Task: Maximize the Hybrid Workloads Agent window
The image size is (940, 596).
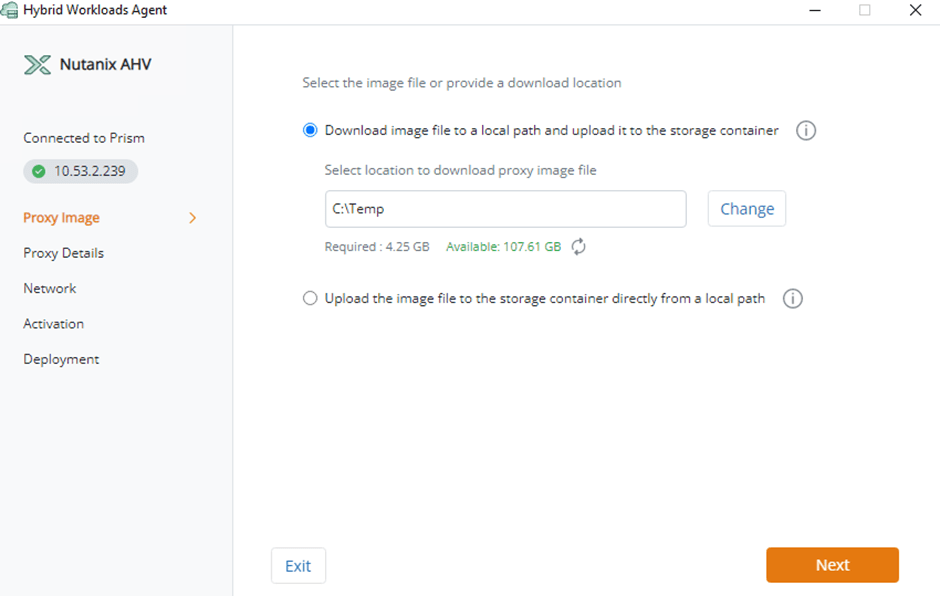Action: 865,10
